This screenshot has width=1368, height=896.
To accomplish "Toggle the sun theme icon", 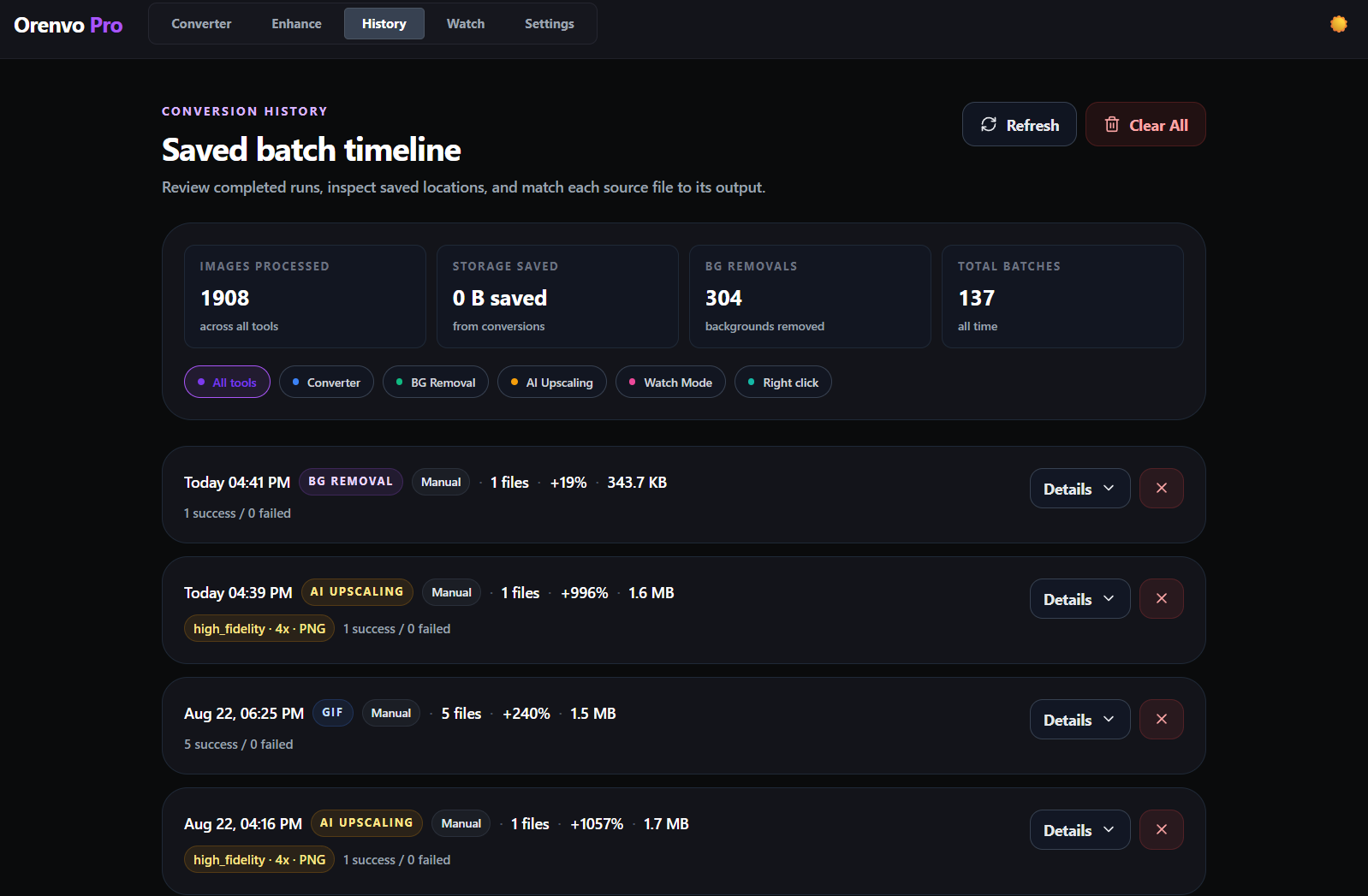I will pyautogui.click(x=1339, y=24).
